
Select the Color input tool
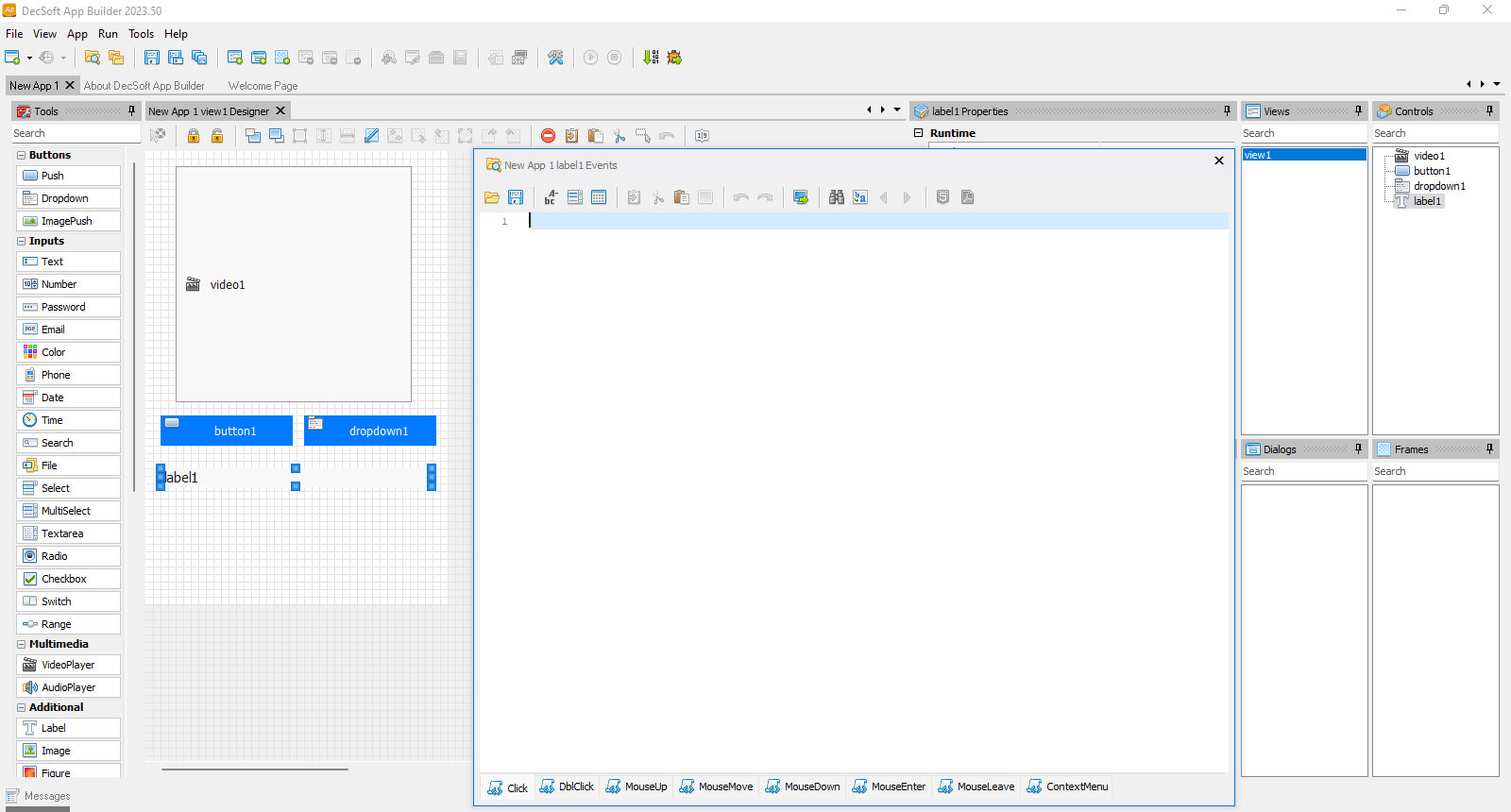(x=69, y=352)
